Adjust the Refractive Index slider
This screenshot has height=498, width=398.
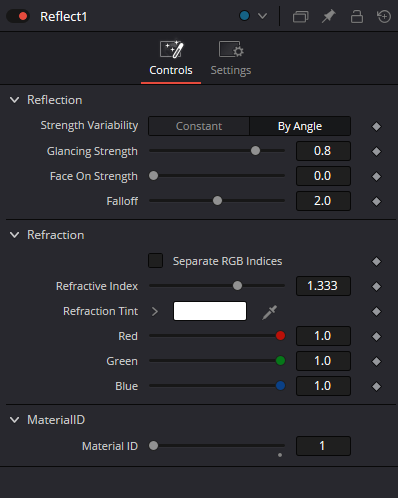217,286
